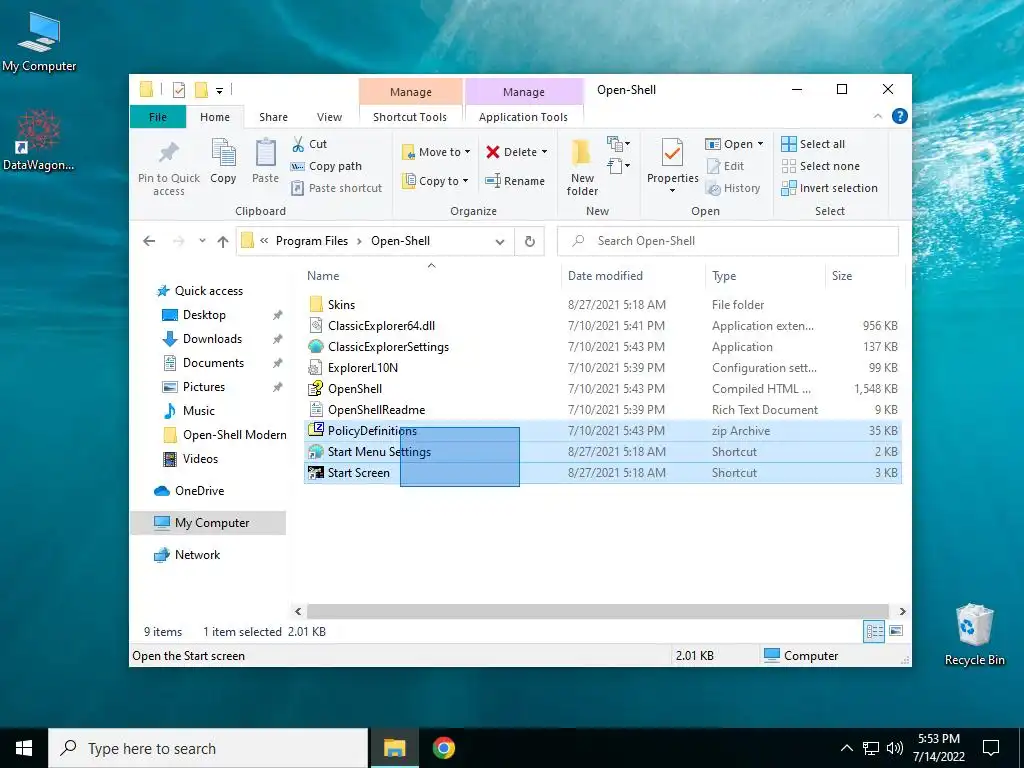Image resolution: width=1024 pixels, height=768 pixels.
Task: Open Desktop in the navigation pane
Action: (204, 315)
